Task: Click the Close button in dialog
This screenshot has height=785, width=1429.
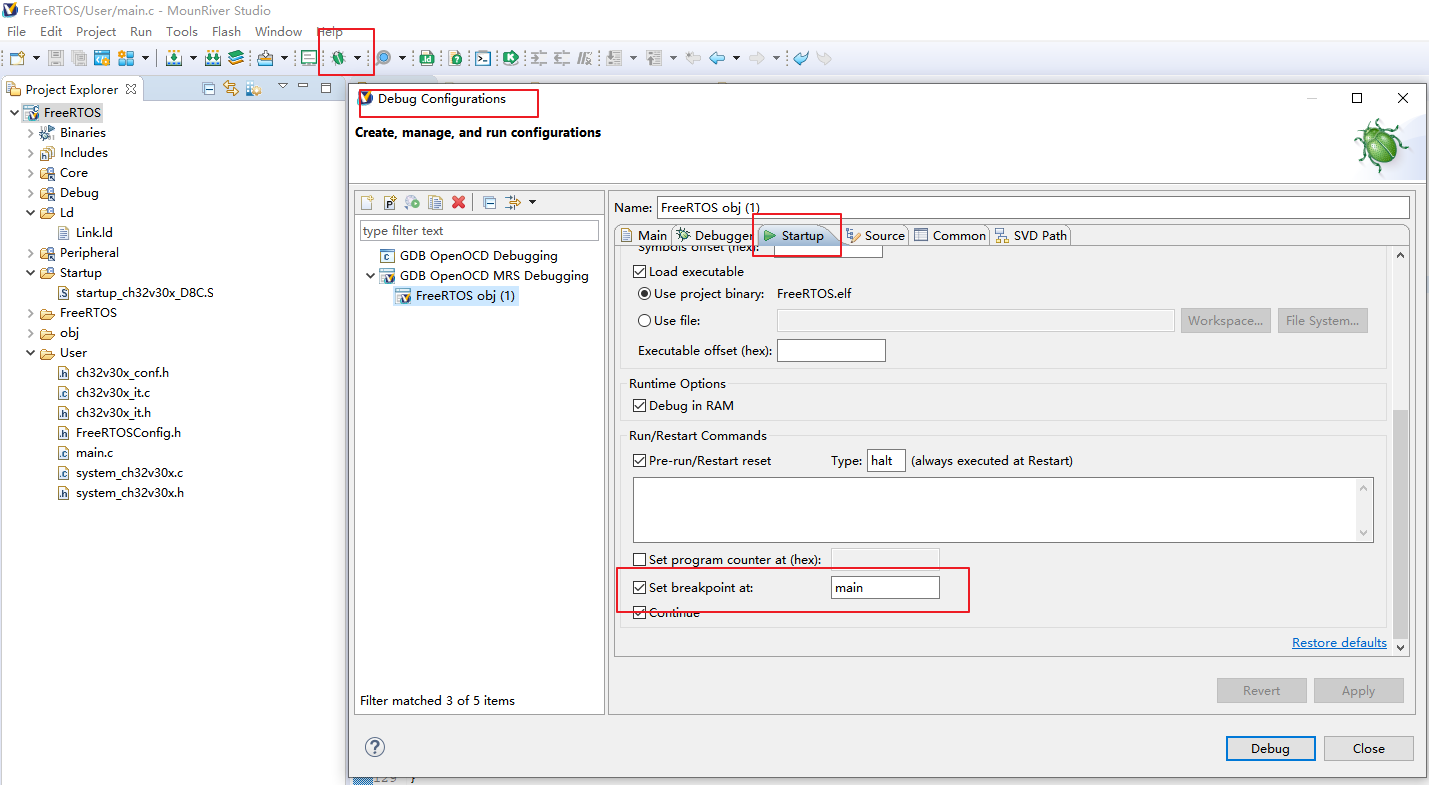Action: tap(1369, 748)
